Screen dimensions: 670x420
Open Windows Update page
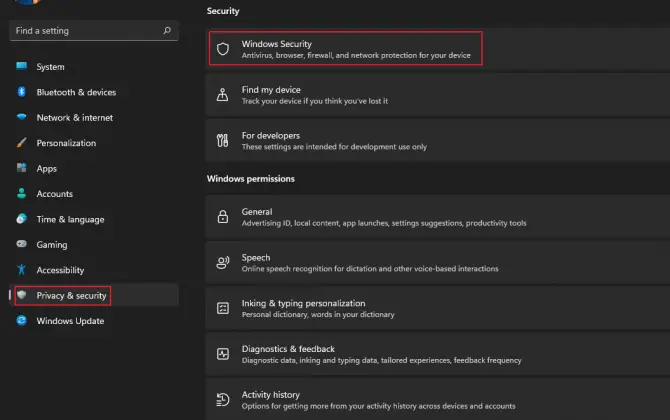94,320
